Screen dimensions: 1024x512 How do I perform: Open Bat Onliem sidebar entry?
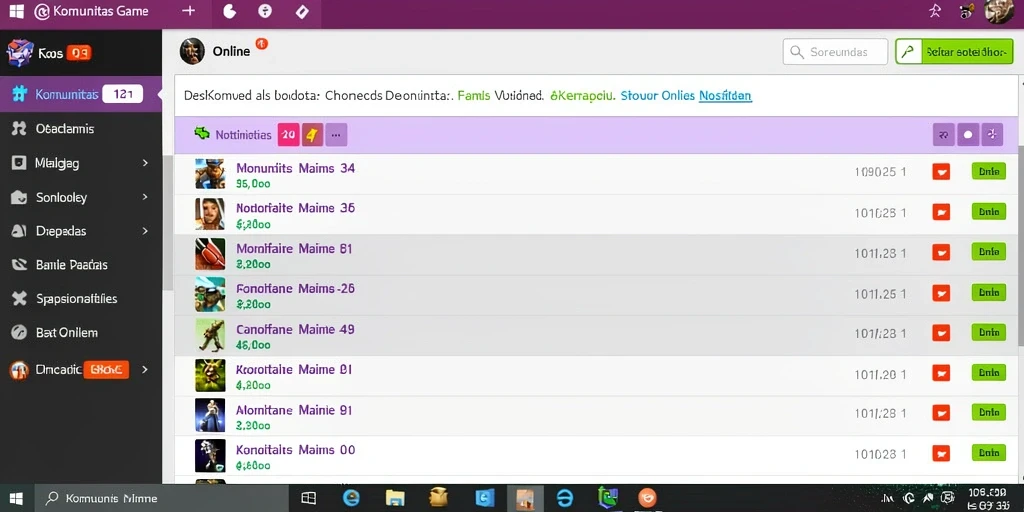point(67,332)
